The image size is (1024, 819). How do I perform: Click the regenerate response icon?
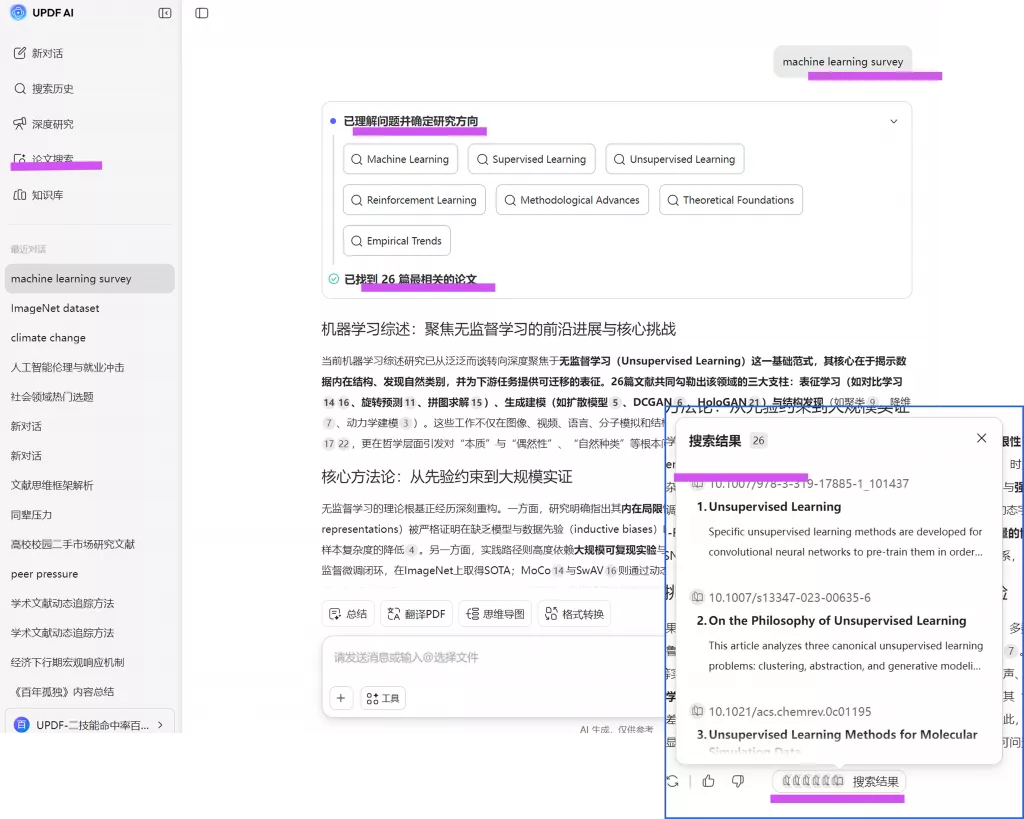(673, 781)
